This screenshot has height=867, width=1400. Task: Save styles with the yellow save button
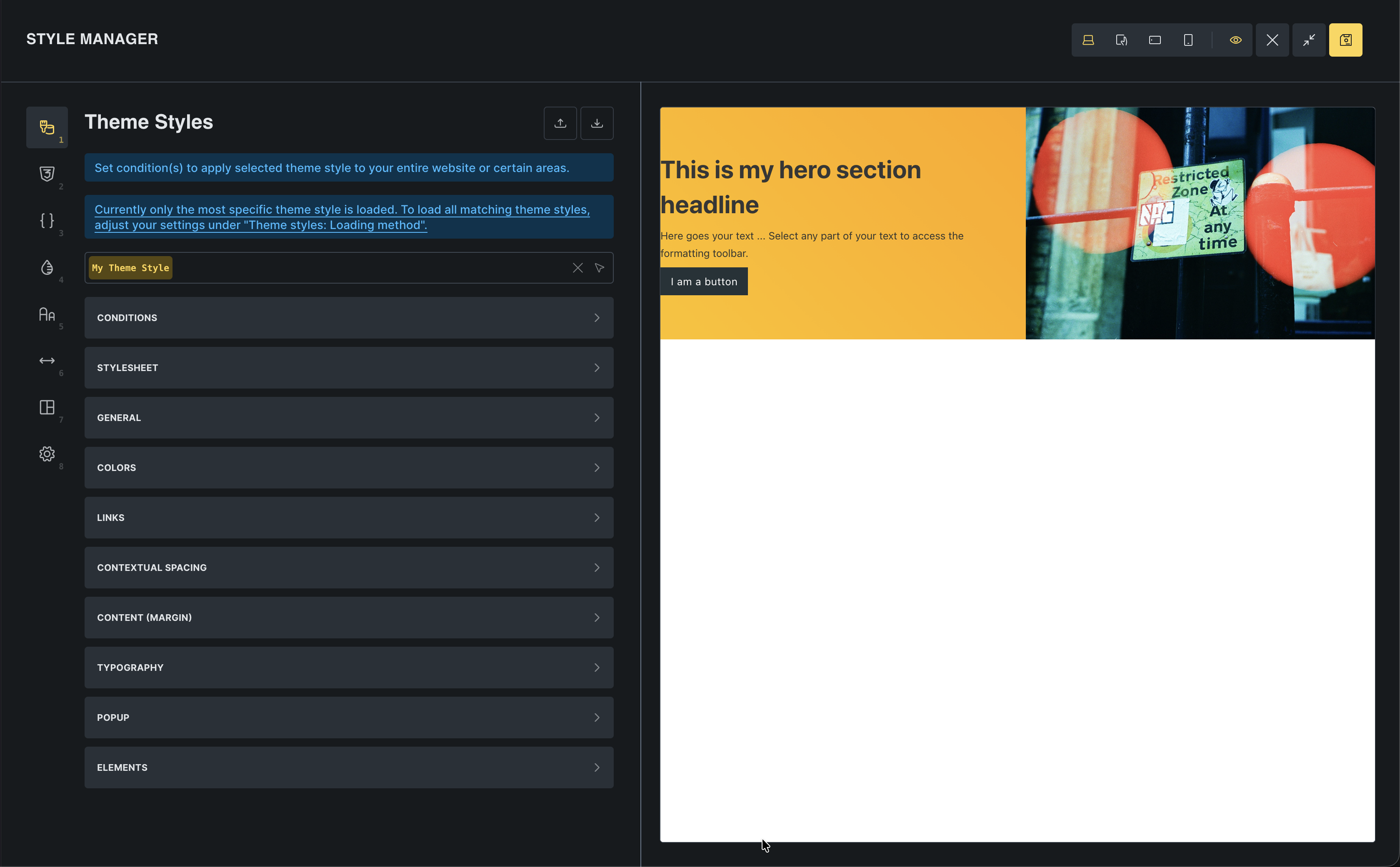1345,40
